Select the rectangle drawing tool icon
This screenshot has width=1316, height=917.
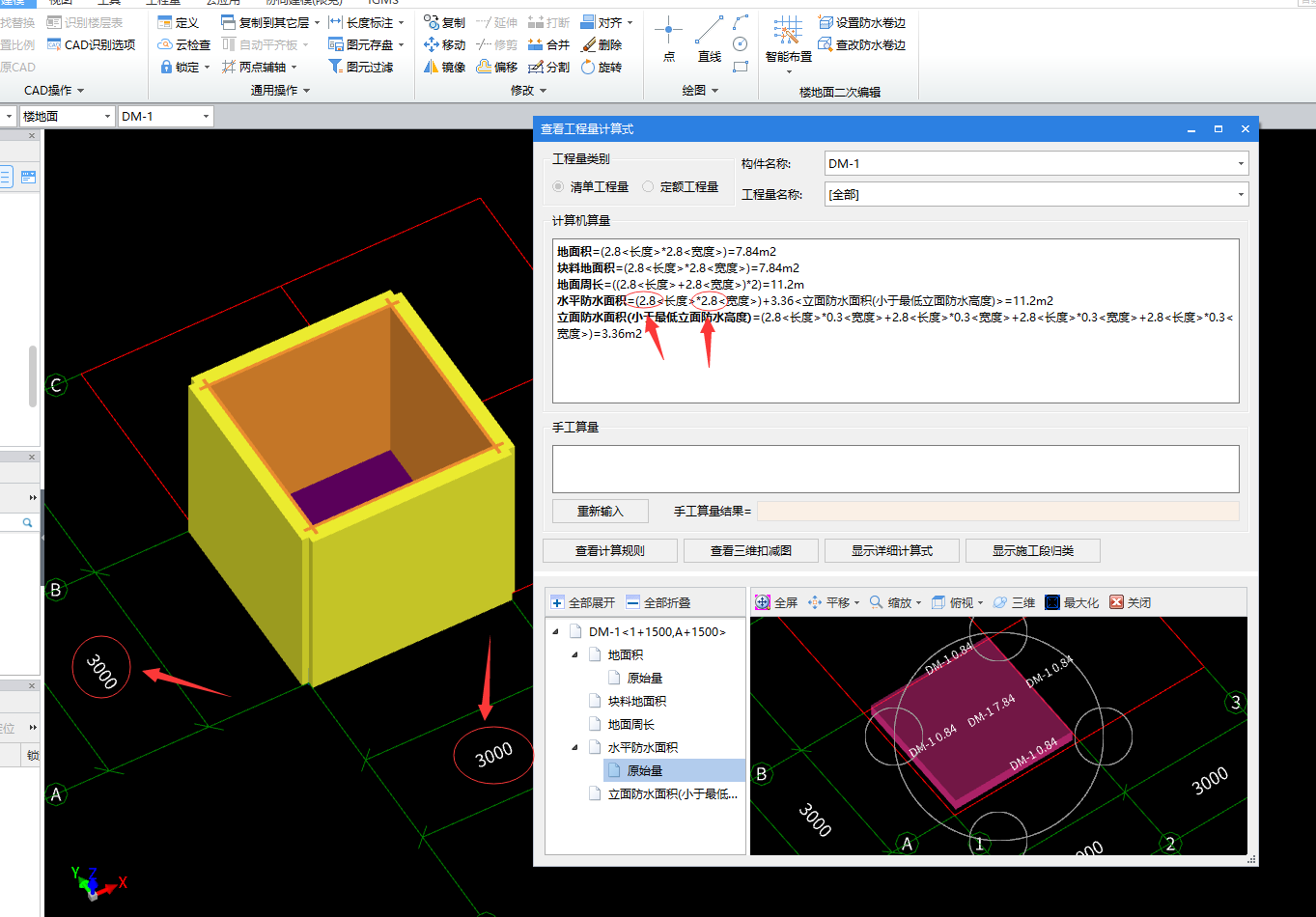(x=741, y=67)
